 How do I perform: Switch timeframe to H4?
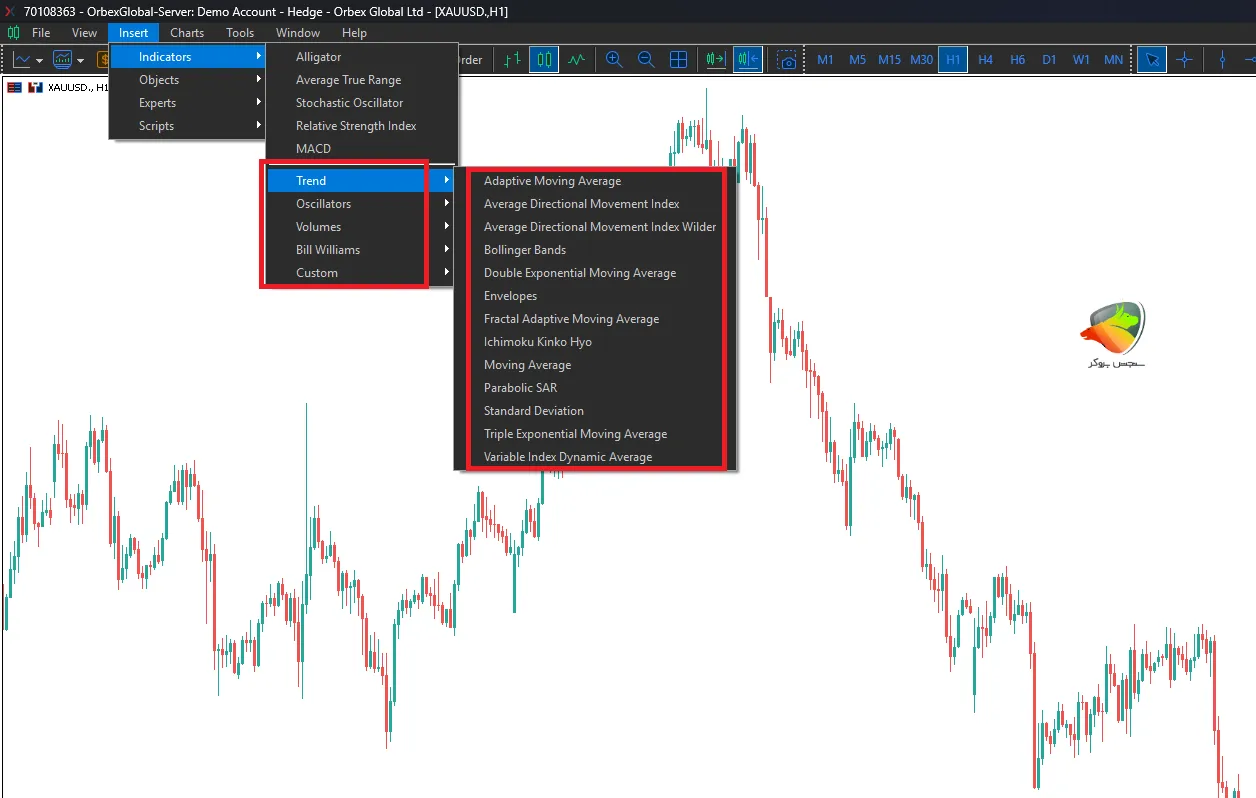[x=985, y=60]
